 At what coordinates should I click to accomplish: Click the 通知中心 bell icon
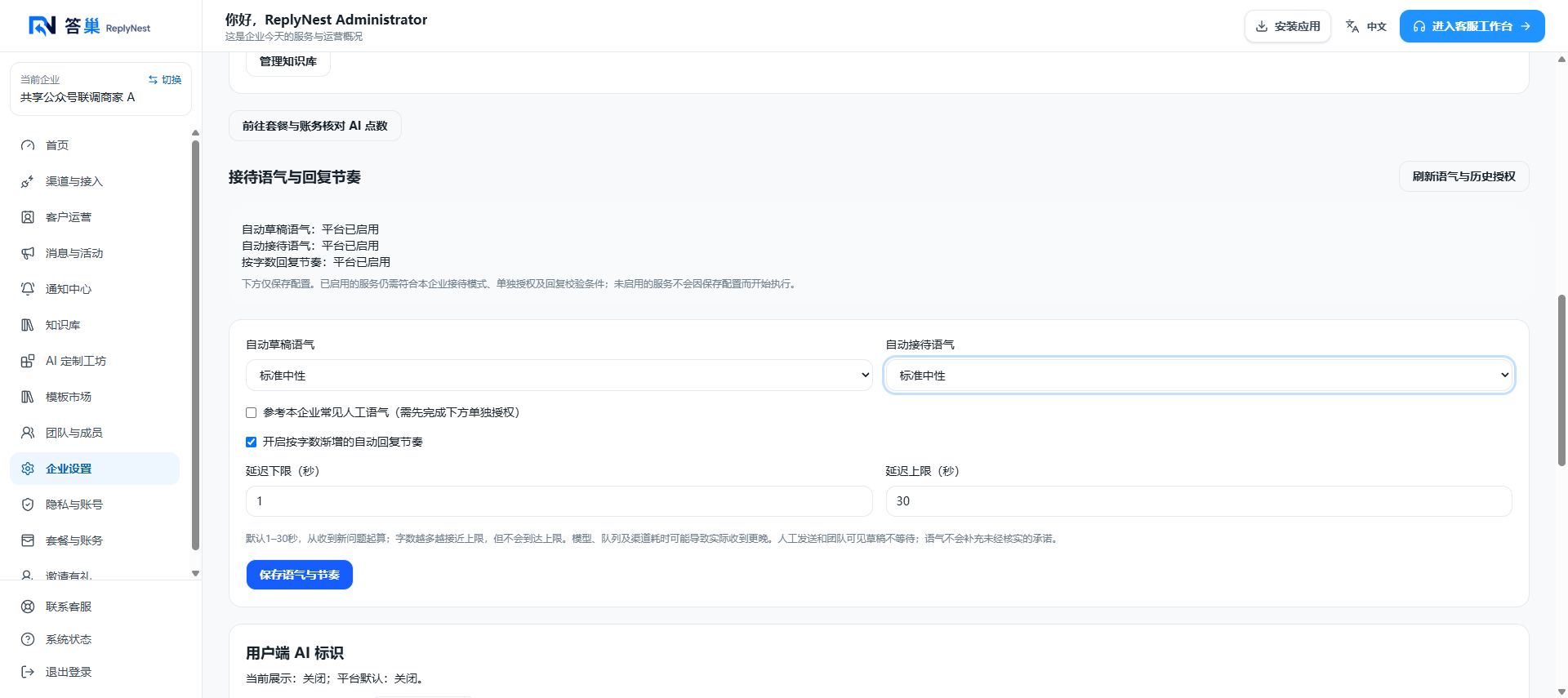(28, 289)
